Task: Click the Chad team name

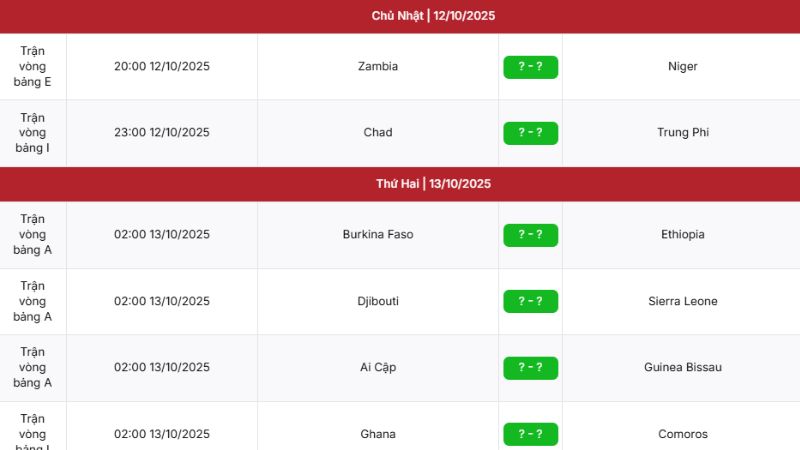Action: [x=378, y=133]
